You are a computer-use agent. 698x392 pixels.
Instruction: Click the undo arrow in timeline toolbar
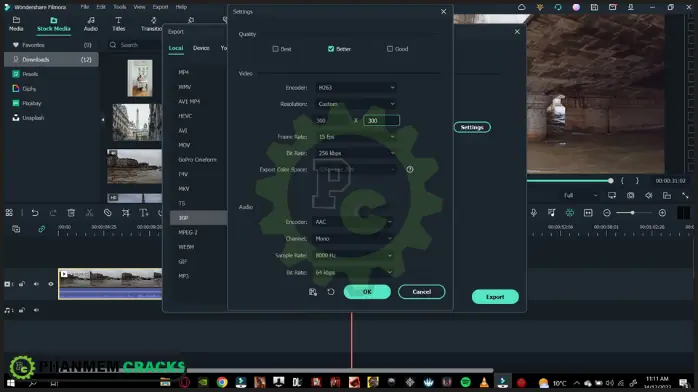[35, 213]
